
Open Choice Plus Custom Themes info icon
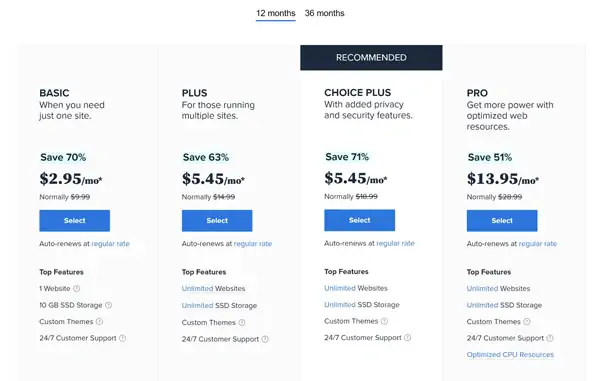(384, 321)
